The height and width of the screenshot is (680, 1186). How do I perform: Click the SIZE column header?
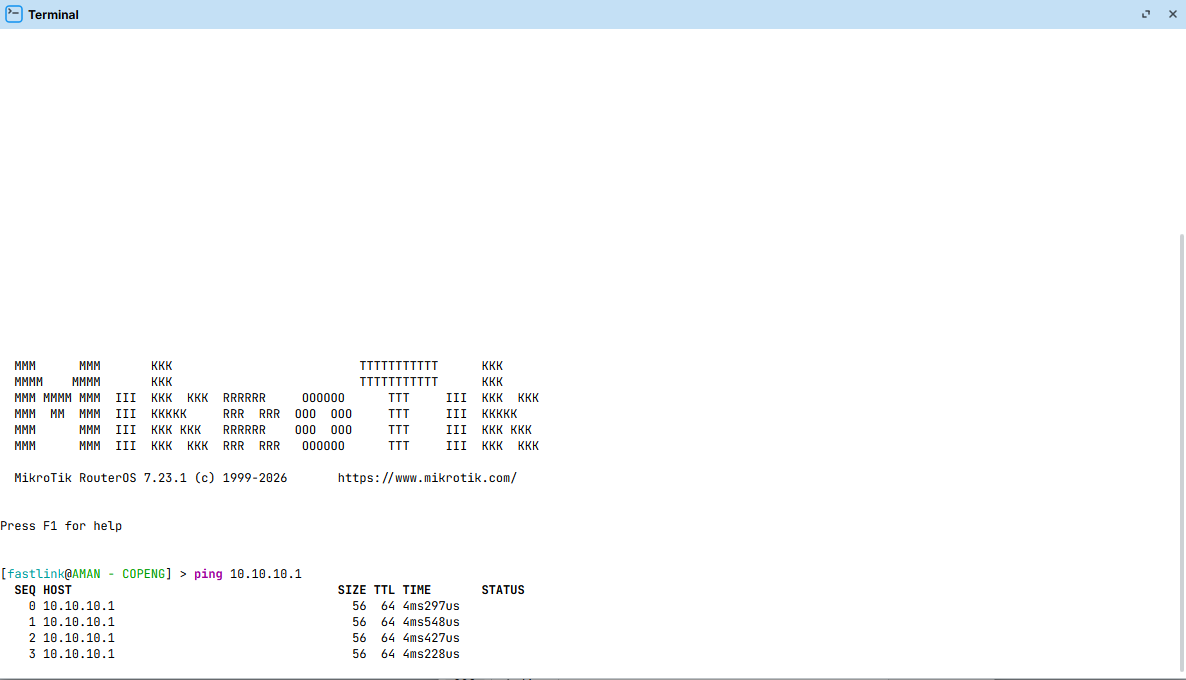(352, 590)
